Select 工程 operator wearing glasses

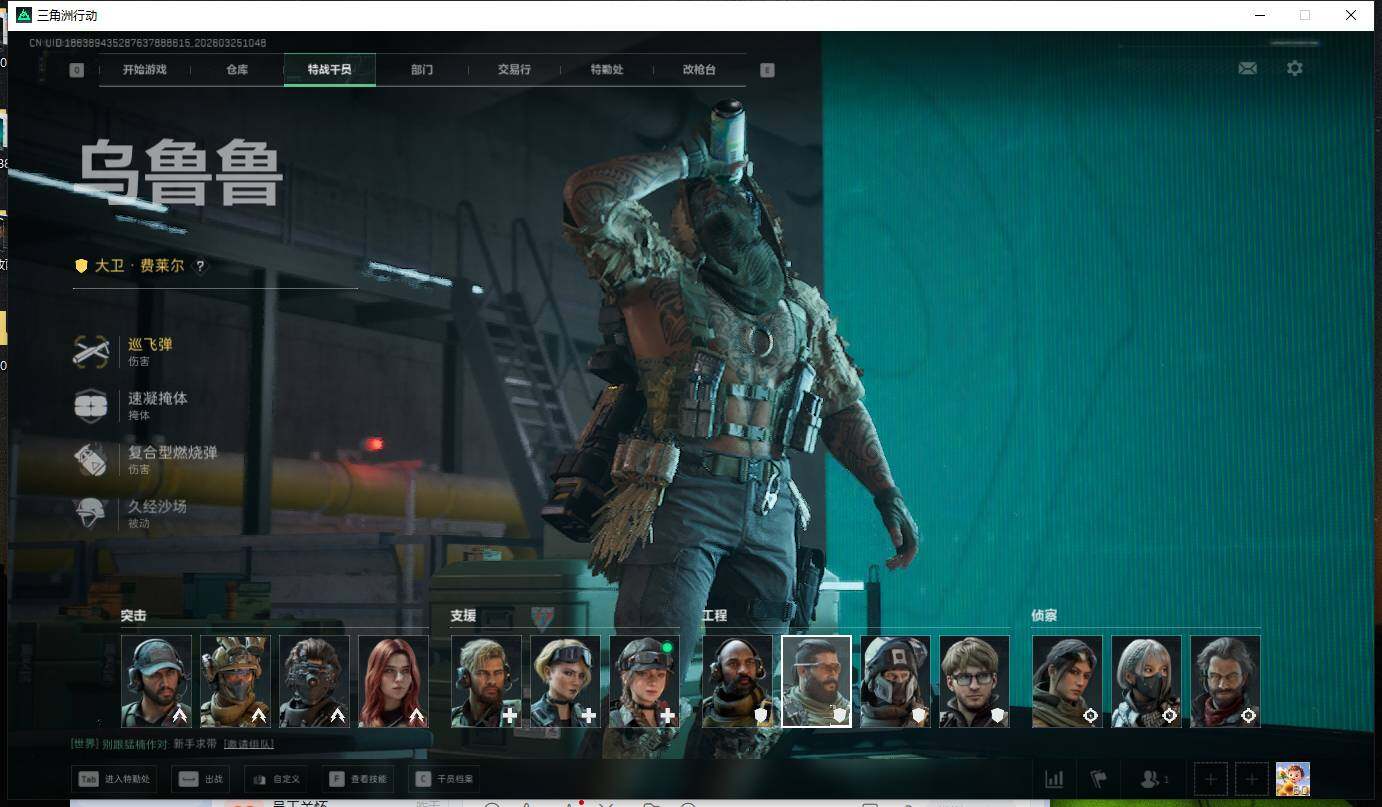(x=974, y=681)
